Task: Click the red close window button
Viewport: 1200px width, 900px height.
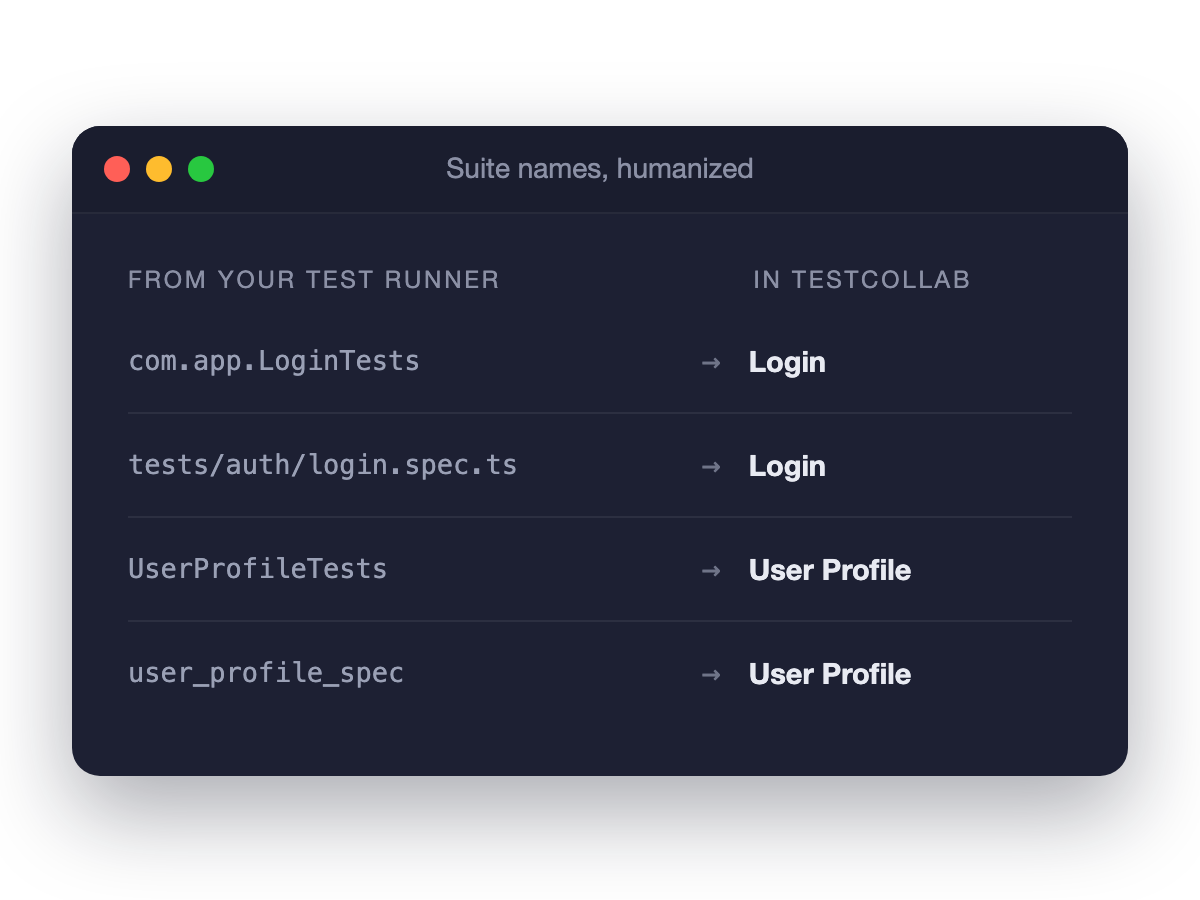Action: tap(117, 169)
